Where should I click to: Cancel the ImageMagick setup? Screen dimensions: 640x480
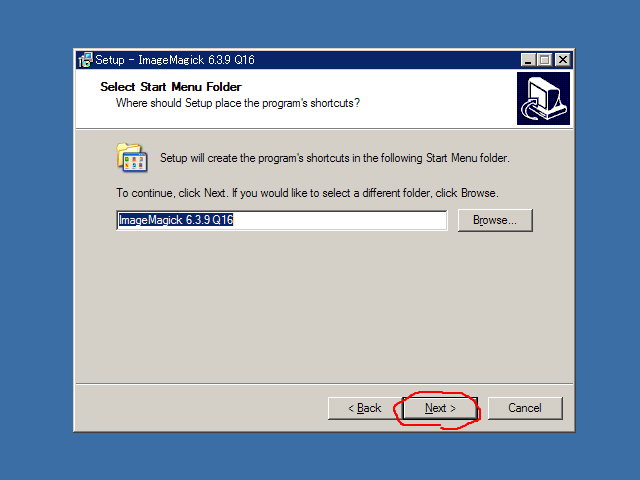pyautogui.click(x=525, y=408)
